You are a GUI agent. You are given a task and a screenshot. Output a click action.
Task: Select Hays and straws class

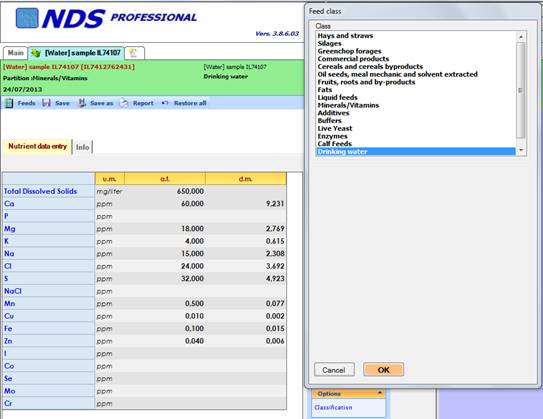[x=345, y=36]
